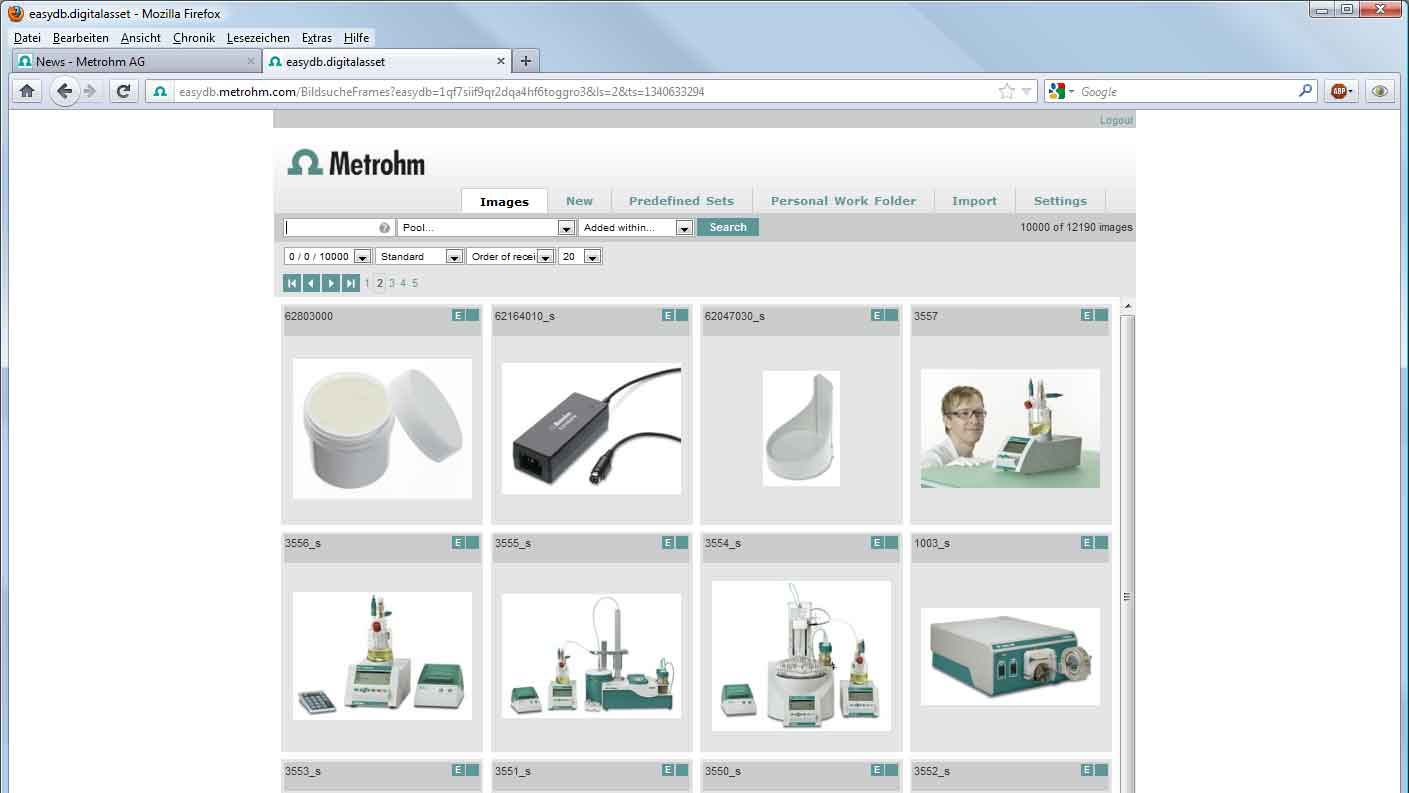
Task: Click the search text input field
Action: (338, 228)
